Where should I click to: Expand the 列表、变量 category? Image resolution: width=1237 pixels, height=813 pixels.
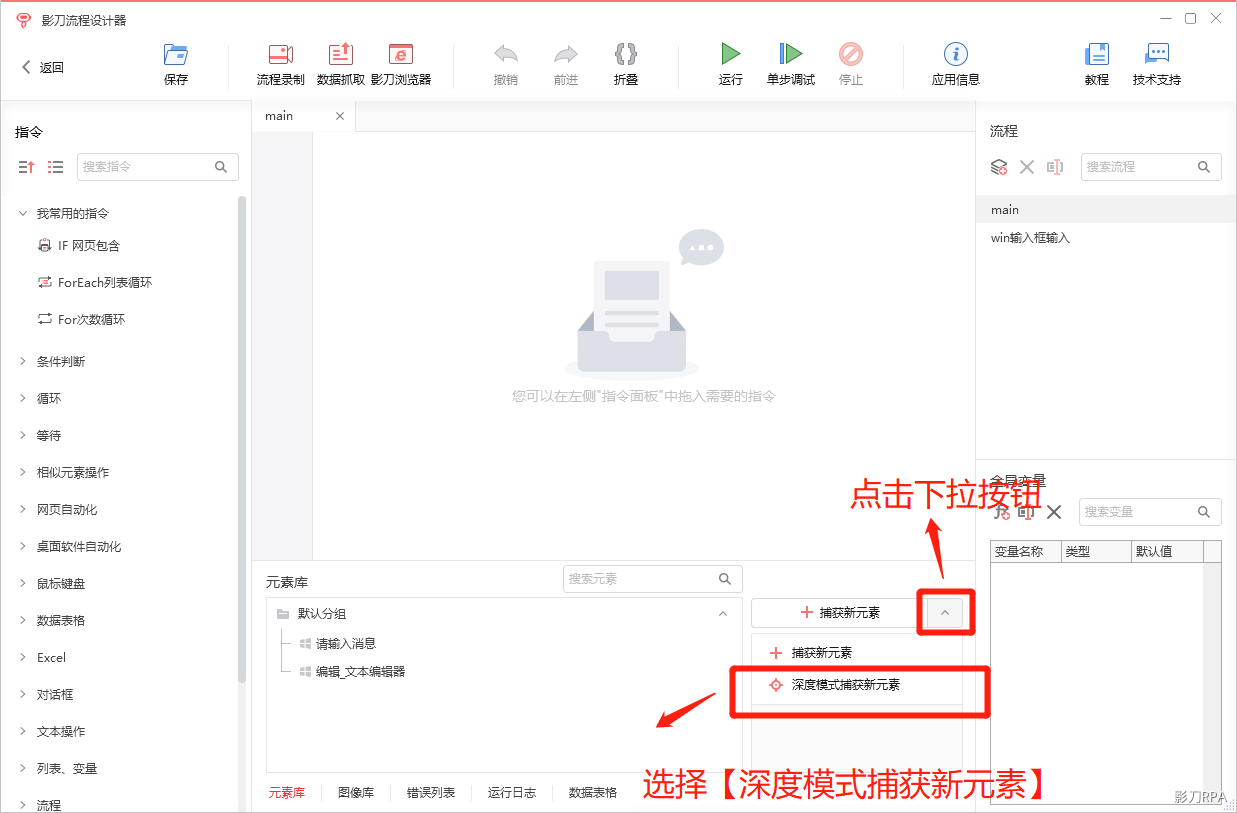[x=23, y=768]
